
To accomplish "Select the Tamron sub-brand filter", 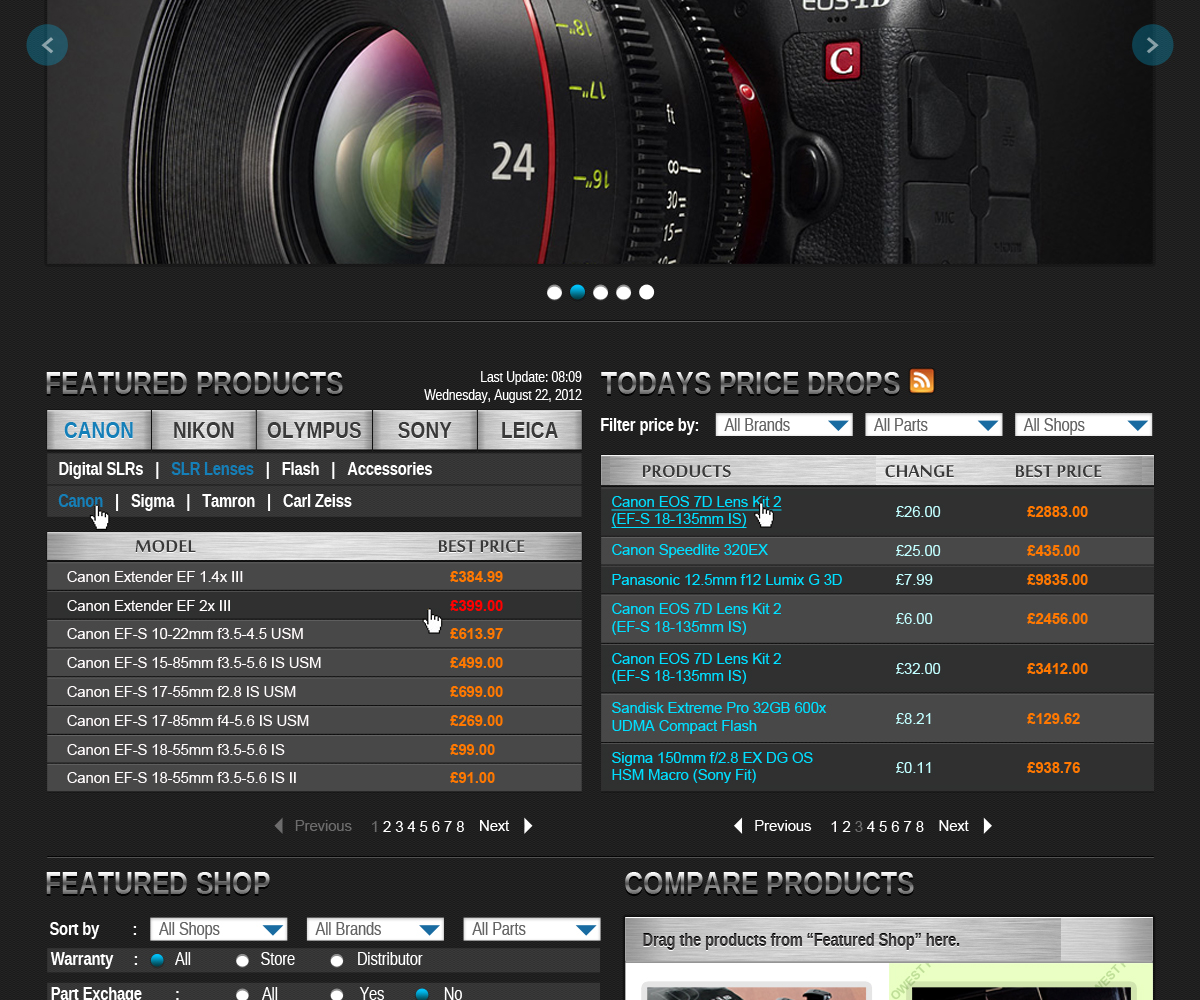I will coord(228,500).
